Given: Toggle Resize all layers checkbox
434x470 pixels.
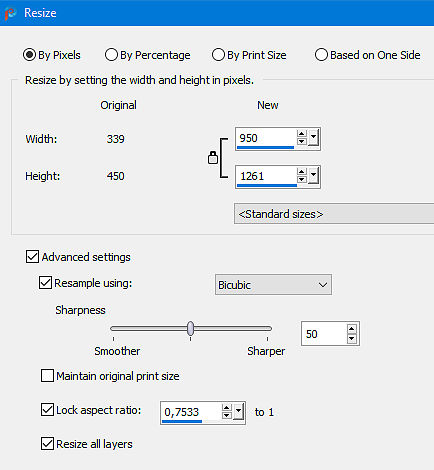Looking at the screenshot, I should tap(47, 444).
